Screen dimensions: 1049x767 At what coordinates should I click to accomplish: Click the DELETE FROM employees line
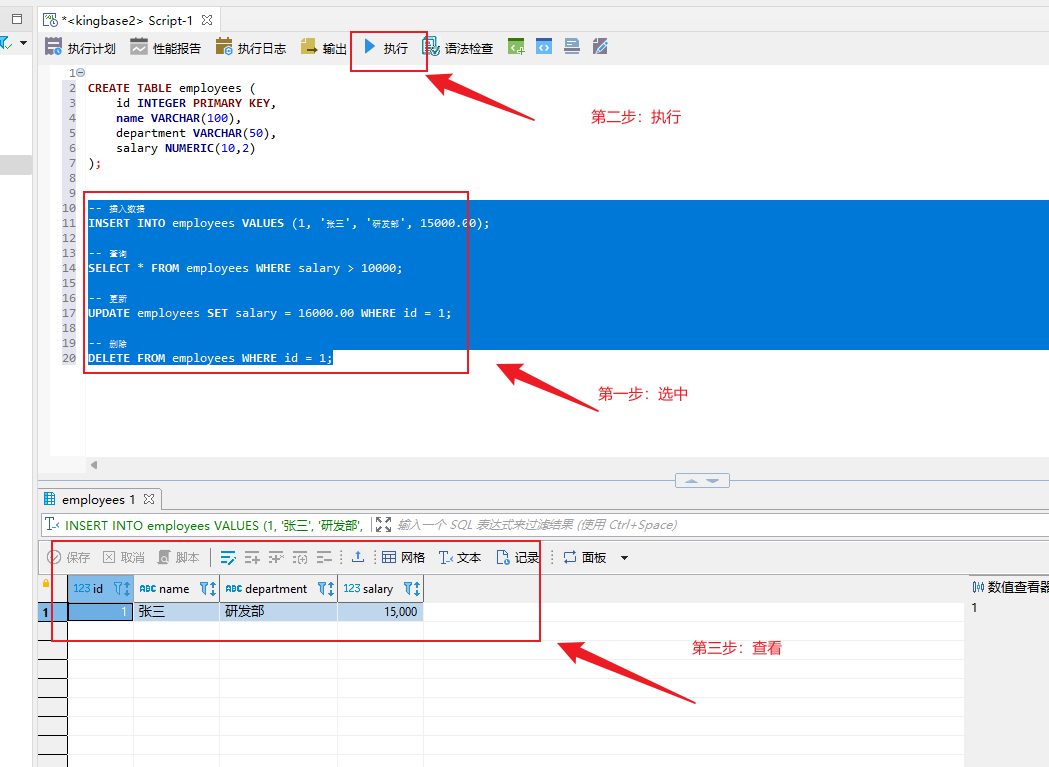(210, 357)
